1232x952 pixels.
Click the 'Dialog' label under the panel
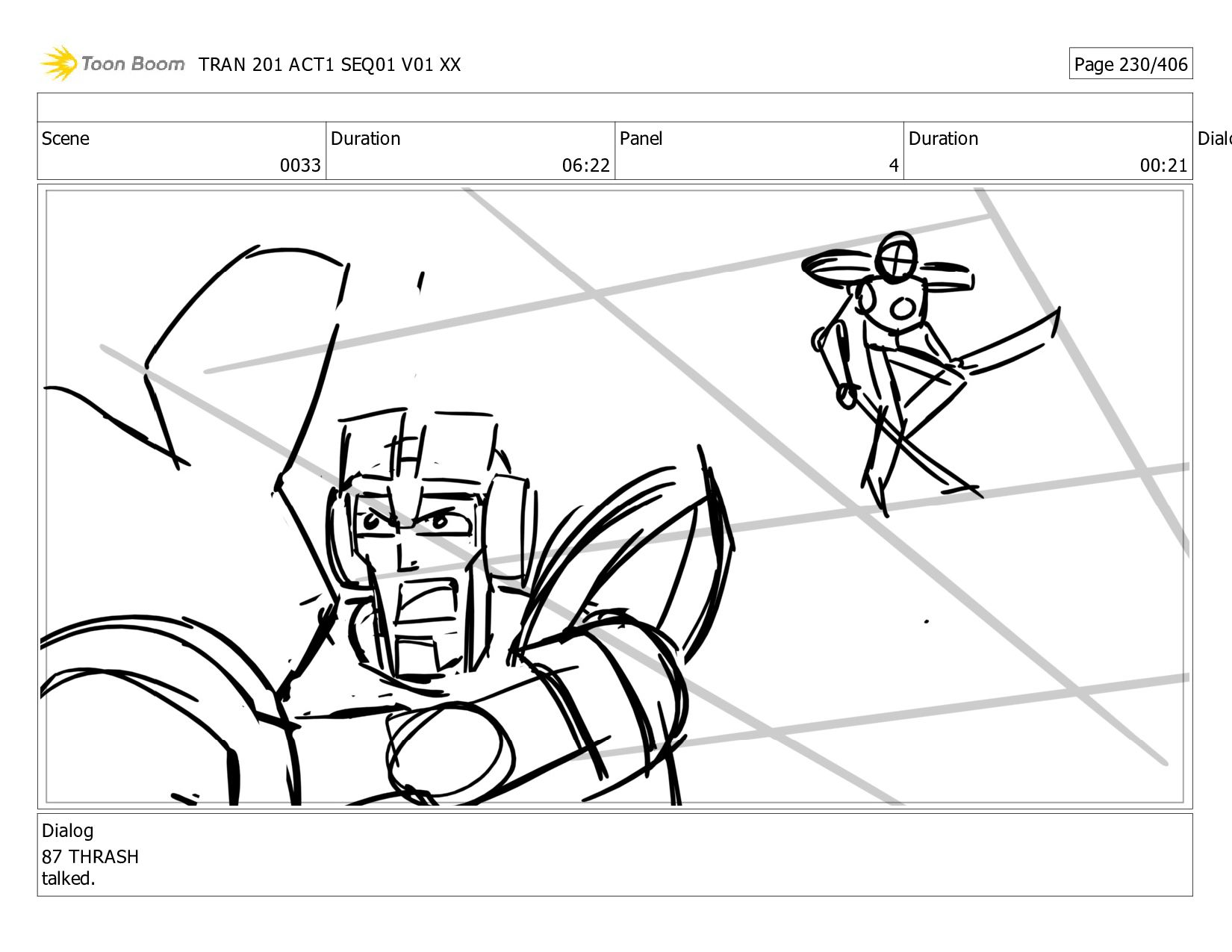68,831
